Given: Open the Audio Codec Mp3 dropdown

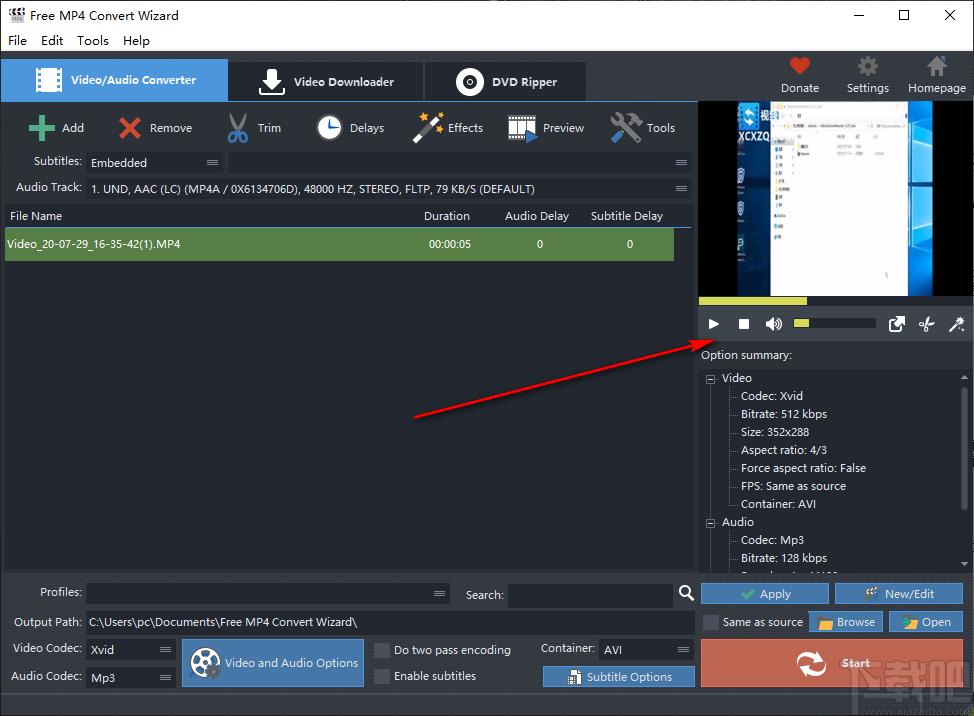Looking at the screenshot, I should tap(131, 677).
